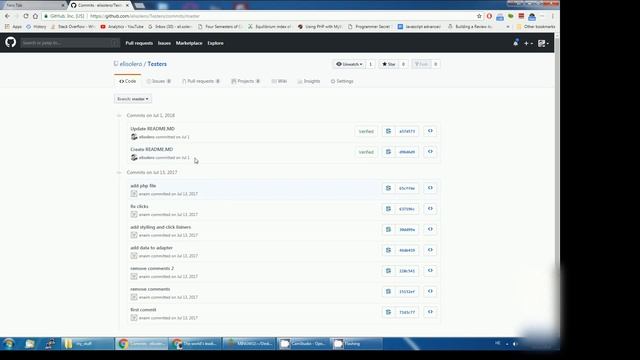640x360 pixels.
Task: Switch to the Code tab
Action: [x=127, y=81]
